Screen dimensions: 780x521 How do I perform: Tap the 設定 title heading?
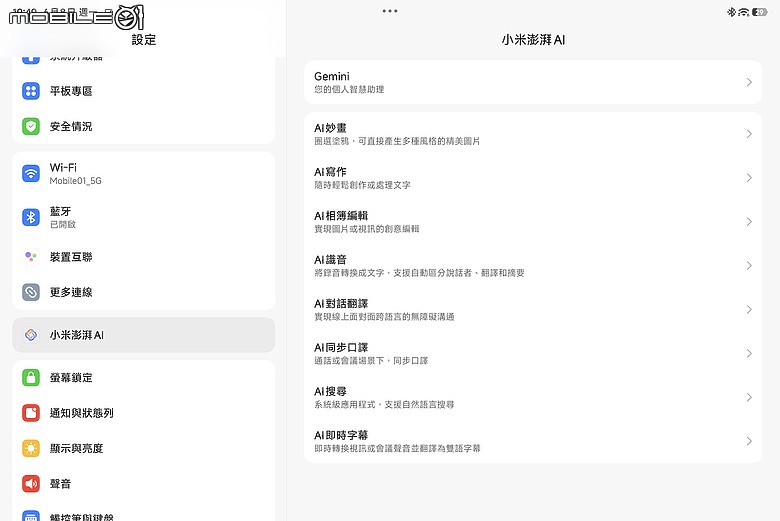[x=144, y=40]
